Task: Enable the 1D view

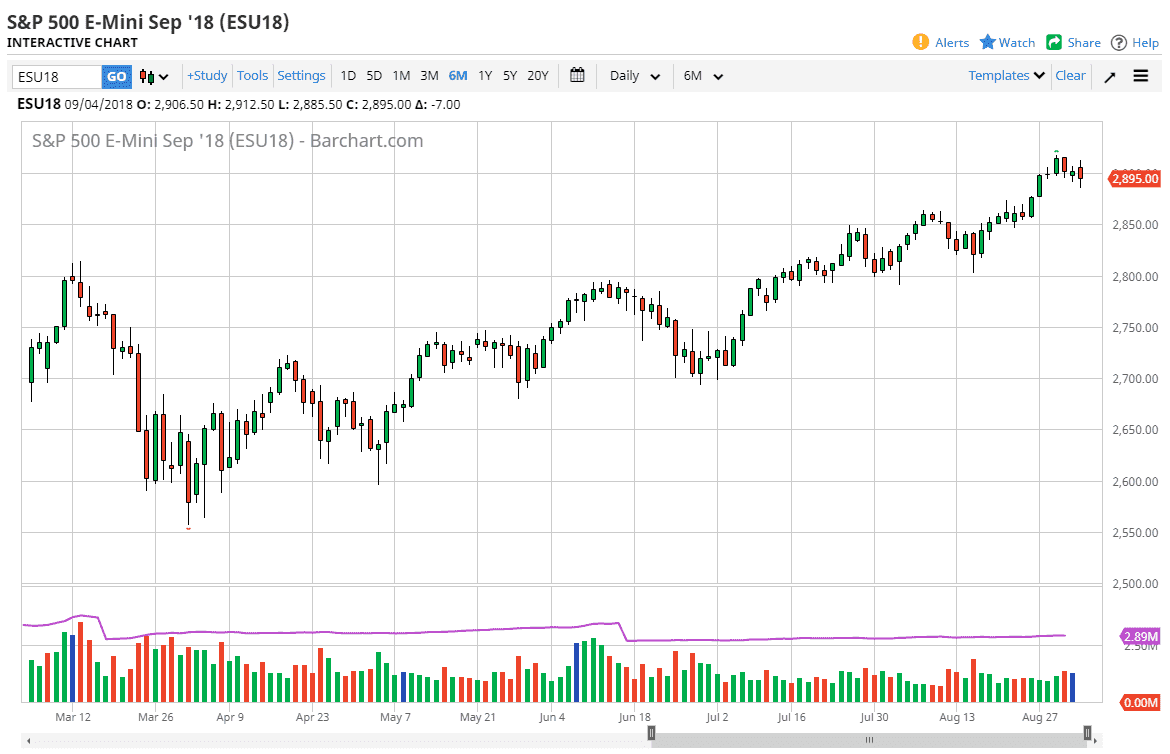Action: 348,75
